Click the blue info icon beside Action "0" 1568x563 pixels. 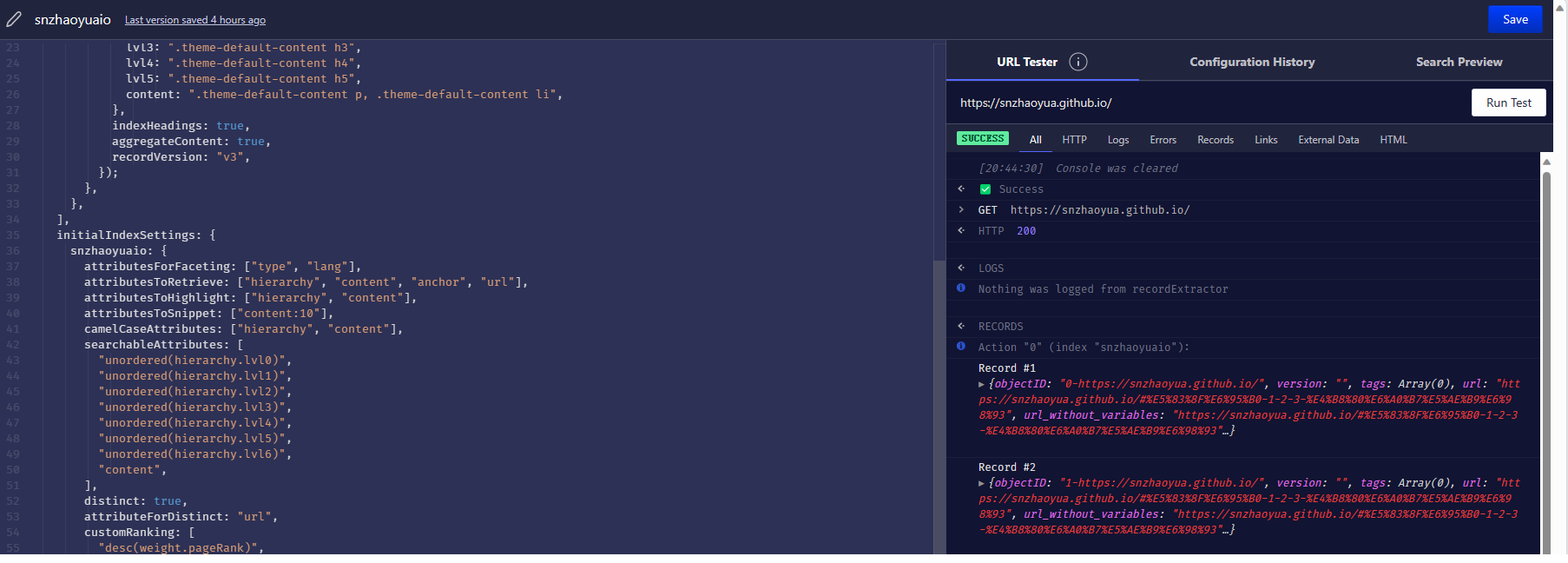(x=961, y=347)
